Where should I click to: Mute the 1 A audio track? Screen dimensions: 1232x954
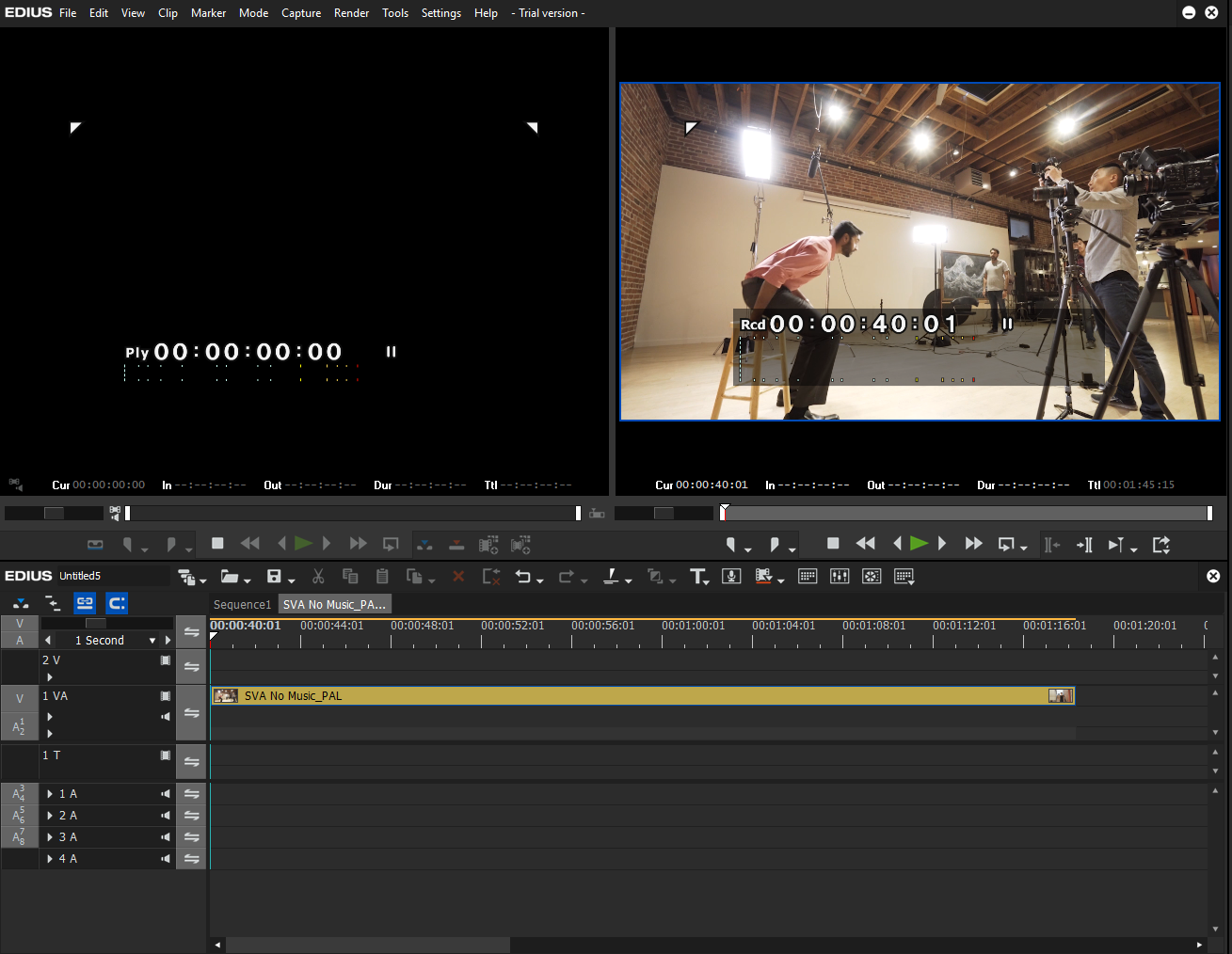coord(166,794)
